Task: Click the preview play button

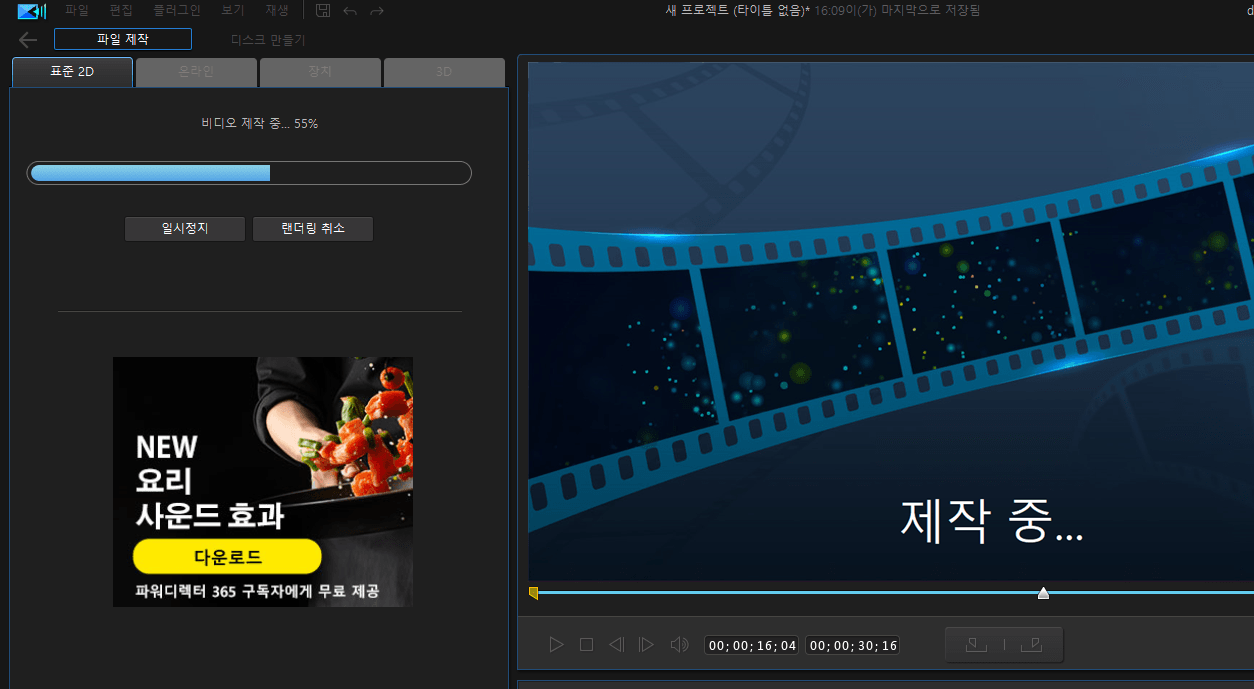Action: (x=557, y=645)
